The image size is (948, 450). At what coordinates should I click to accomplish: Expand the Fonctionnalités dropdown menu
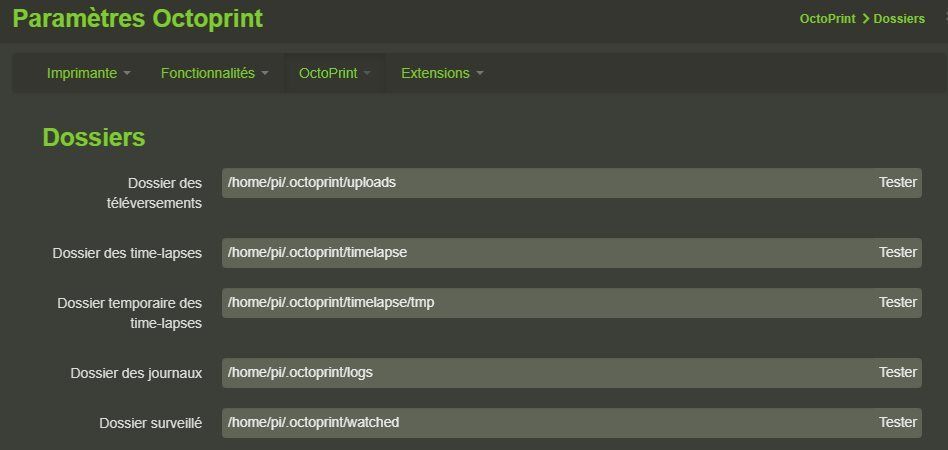coord(215,73)
